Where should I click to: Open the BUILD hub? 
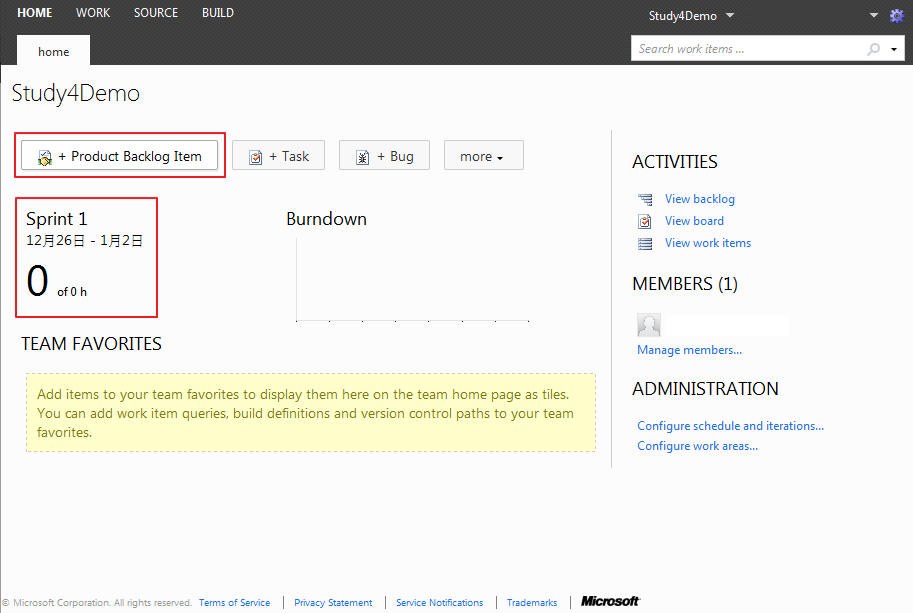218,13
